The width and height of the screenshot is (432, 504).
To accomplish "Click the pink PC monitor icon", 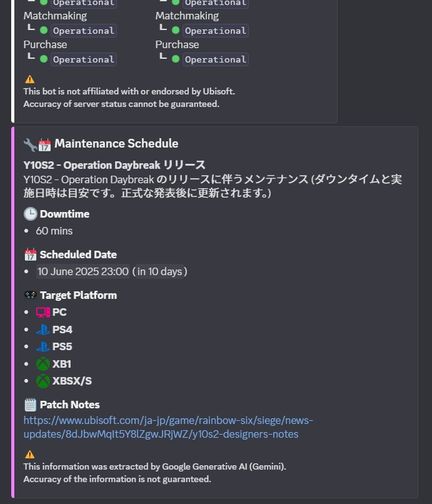I will pos(43,312).
